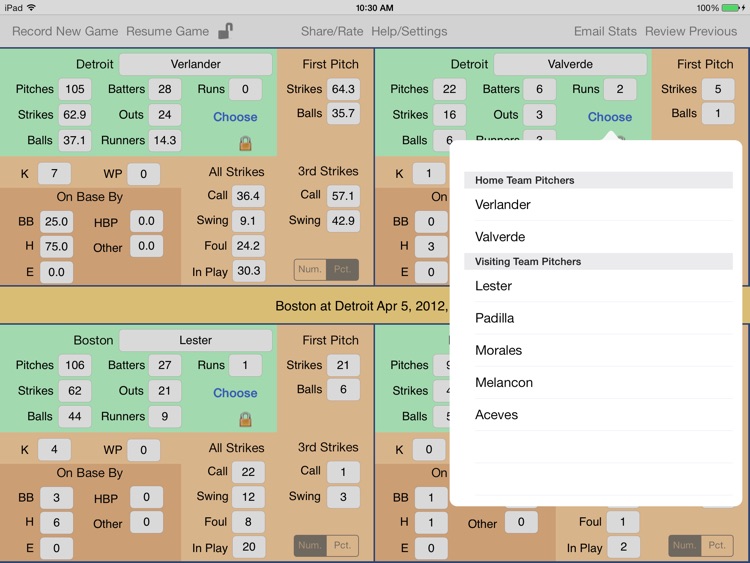
Task: Select Lester from Visiting Team Pitchers list
Action: (598, 286)
